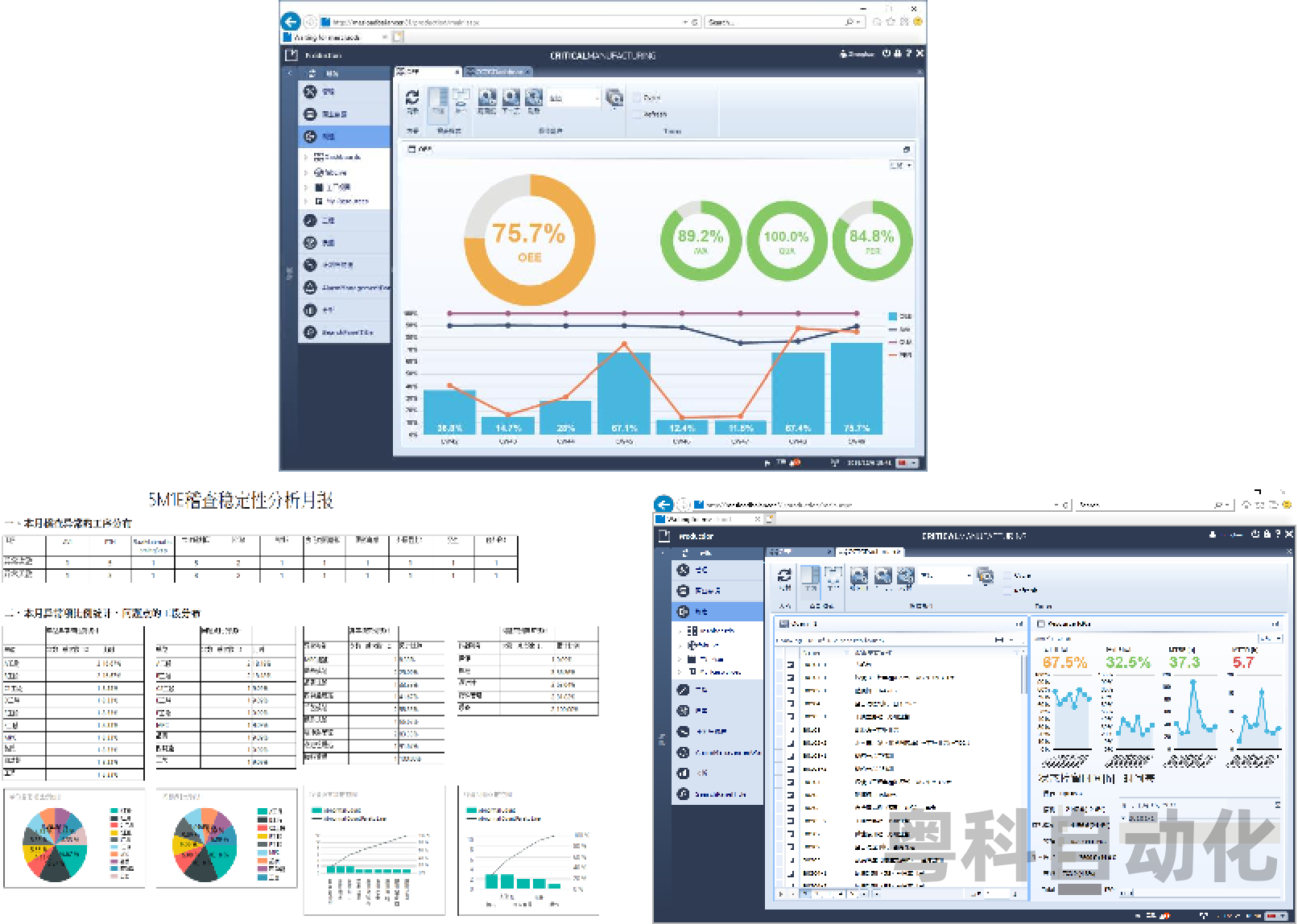Open the Alarm Management item in the OEE window sidebar

point(346,287)
